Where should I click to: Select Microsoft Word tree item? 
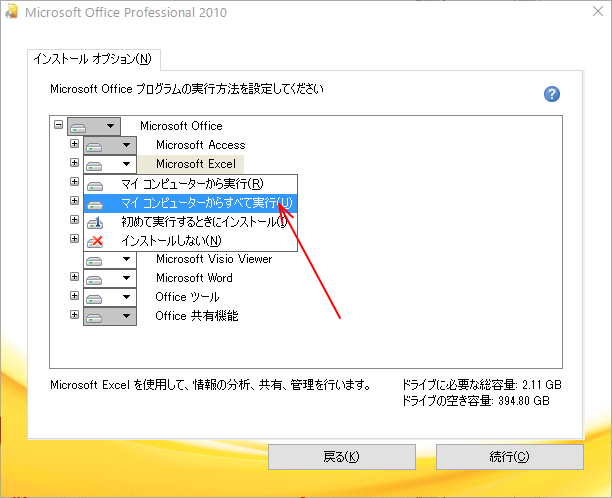point(194,278)
